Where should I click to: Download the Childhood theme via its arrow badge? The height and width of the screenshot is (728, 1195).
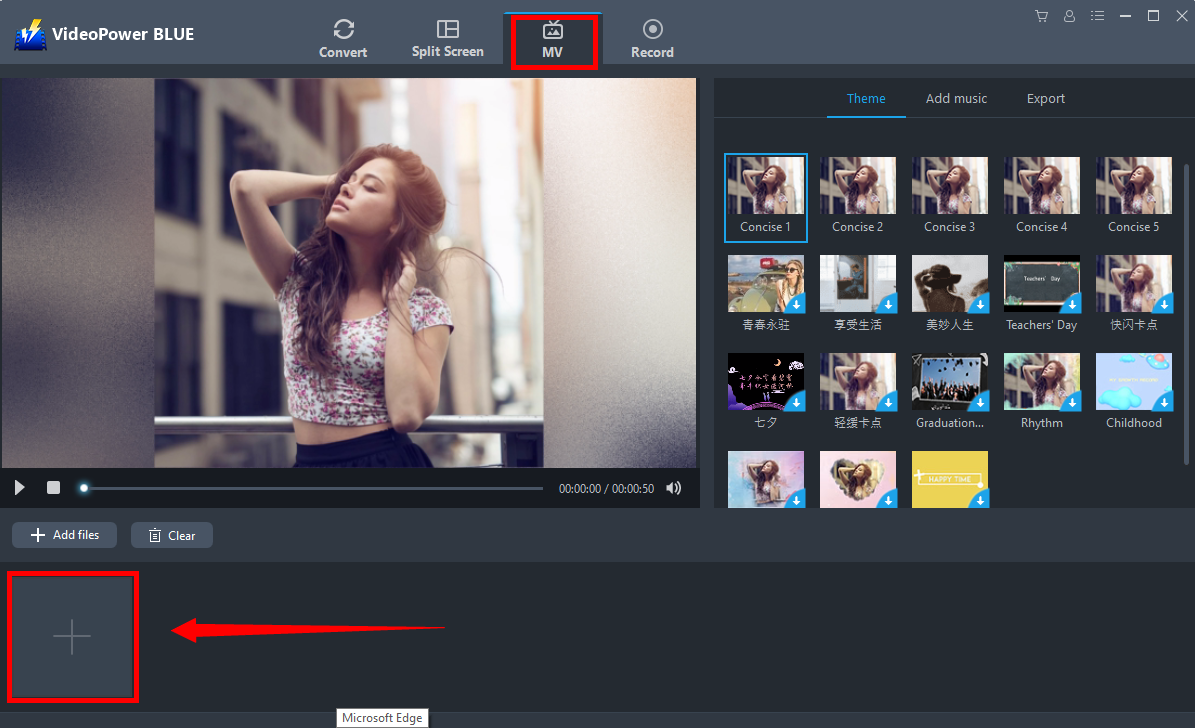click(1163, 402)
